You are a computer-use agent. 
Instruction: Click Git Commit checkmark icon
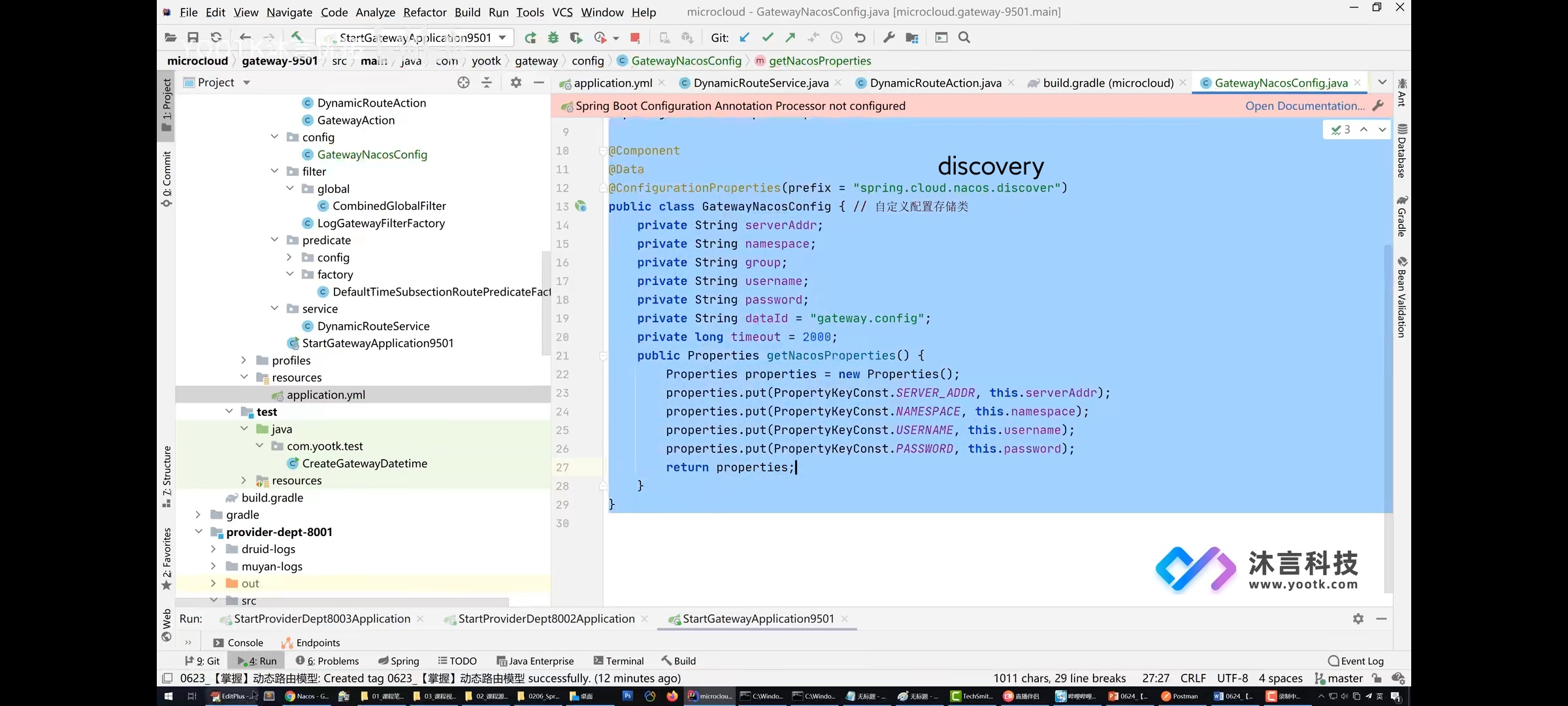click(768, 38)
